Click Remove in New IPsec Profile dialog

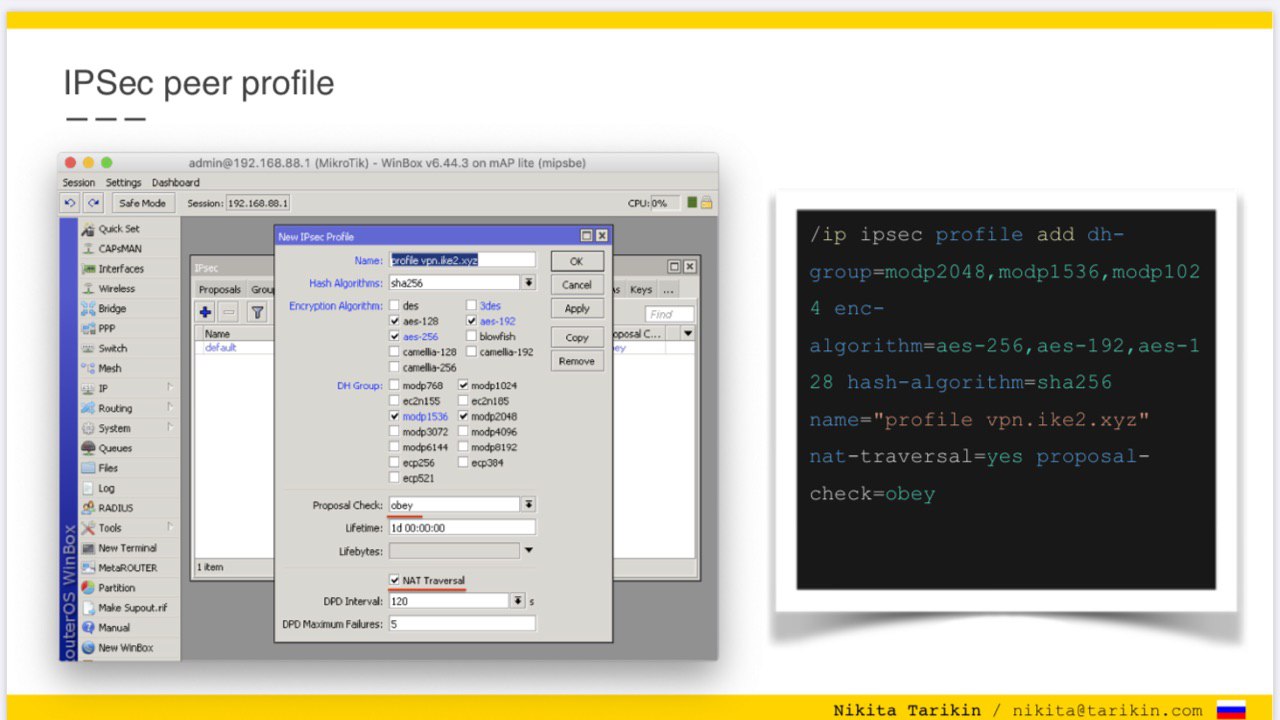coord(577,361)
